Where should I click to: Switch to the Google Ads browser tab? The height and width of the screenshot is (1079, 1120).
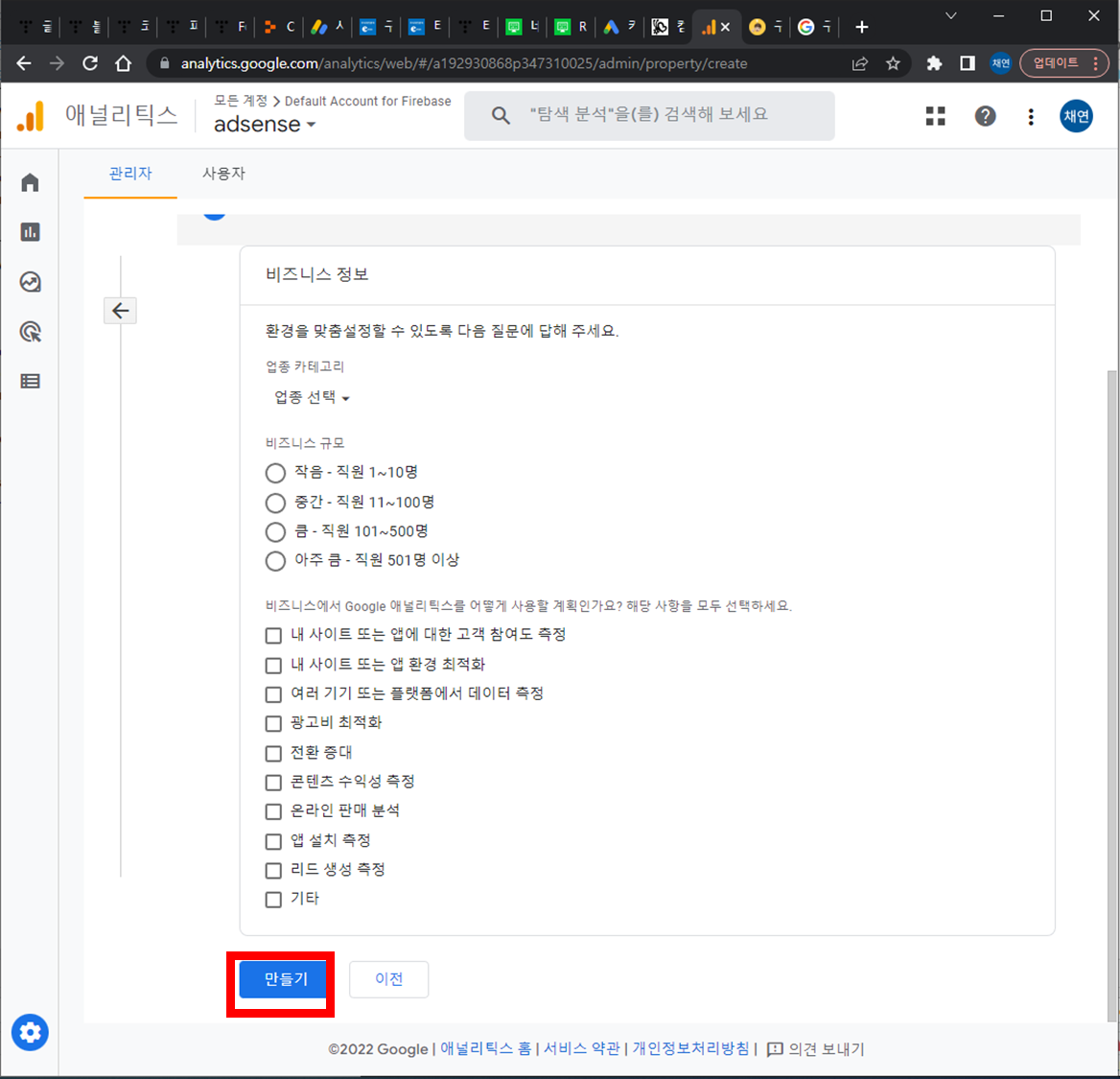(619, 27)
